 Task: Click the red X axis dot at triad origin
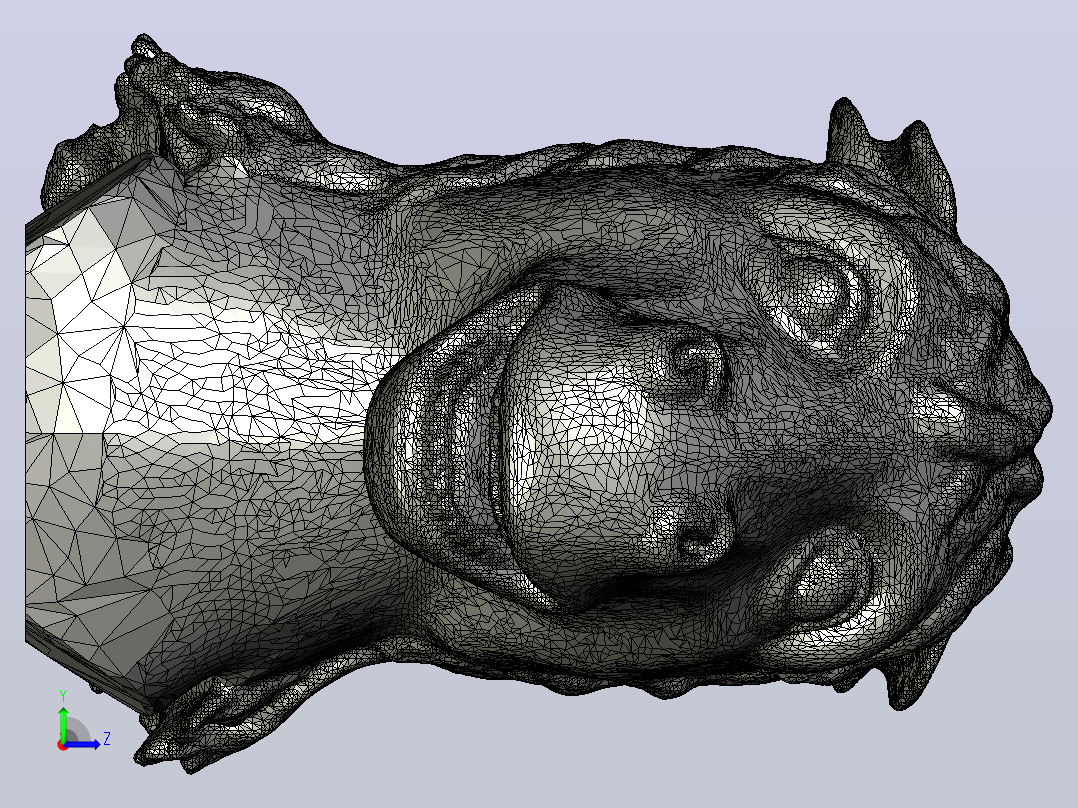point(63,745)
